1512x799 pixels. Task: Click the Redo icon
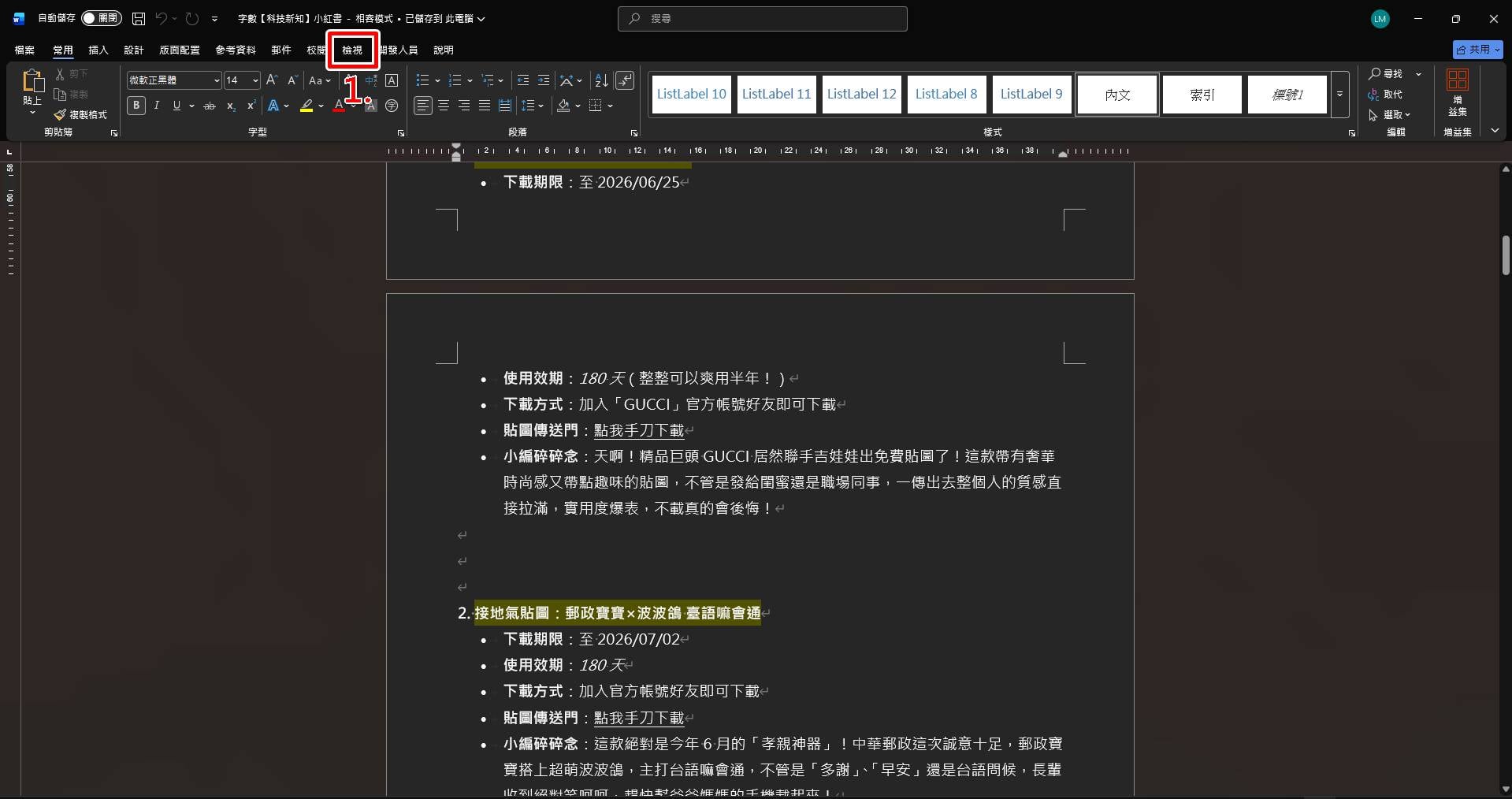192,18
